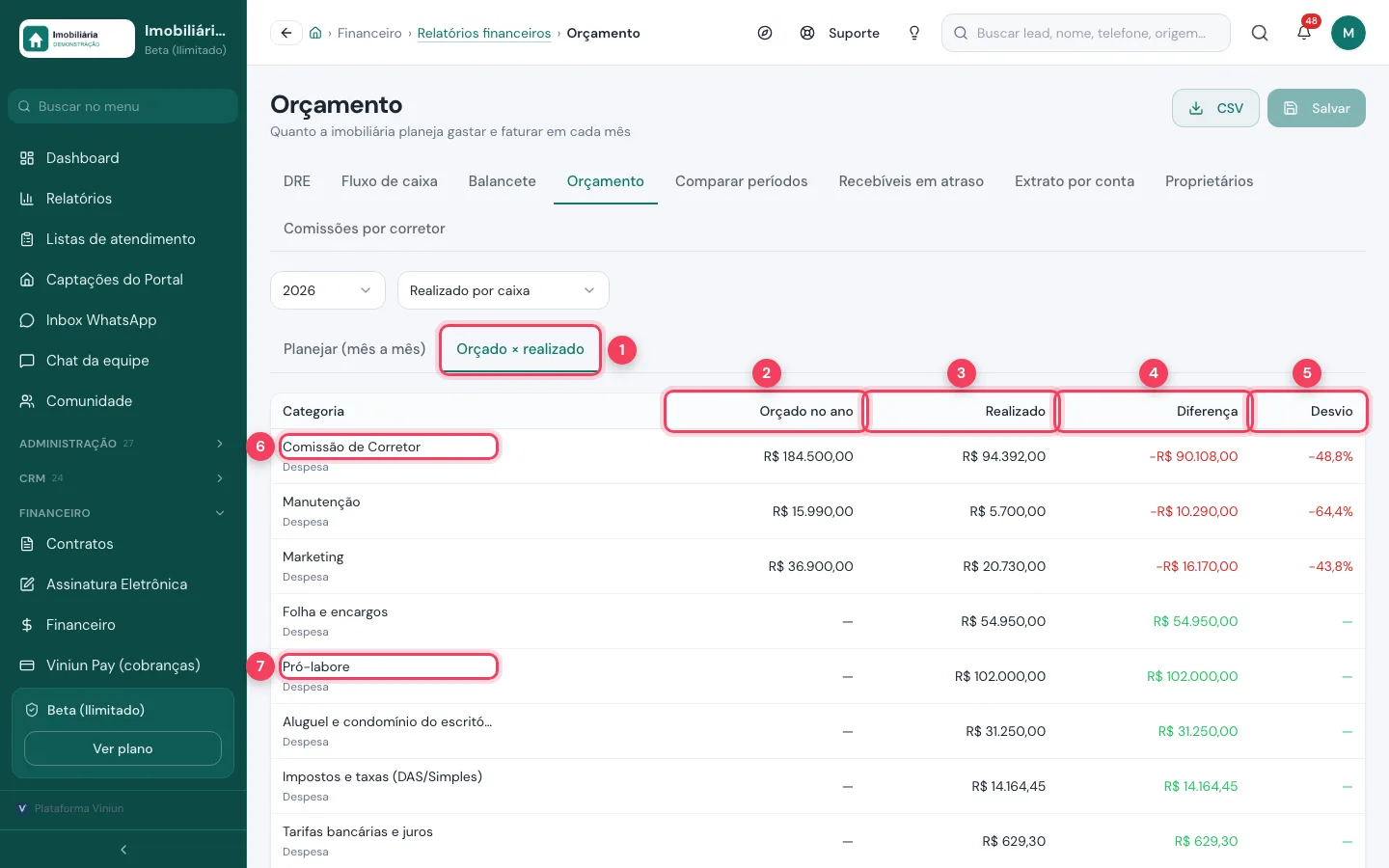Collapse the sidebar with bottom chevron

point(123,850)
